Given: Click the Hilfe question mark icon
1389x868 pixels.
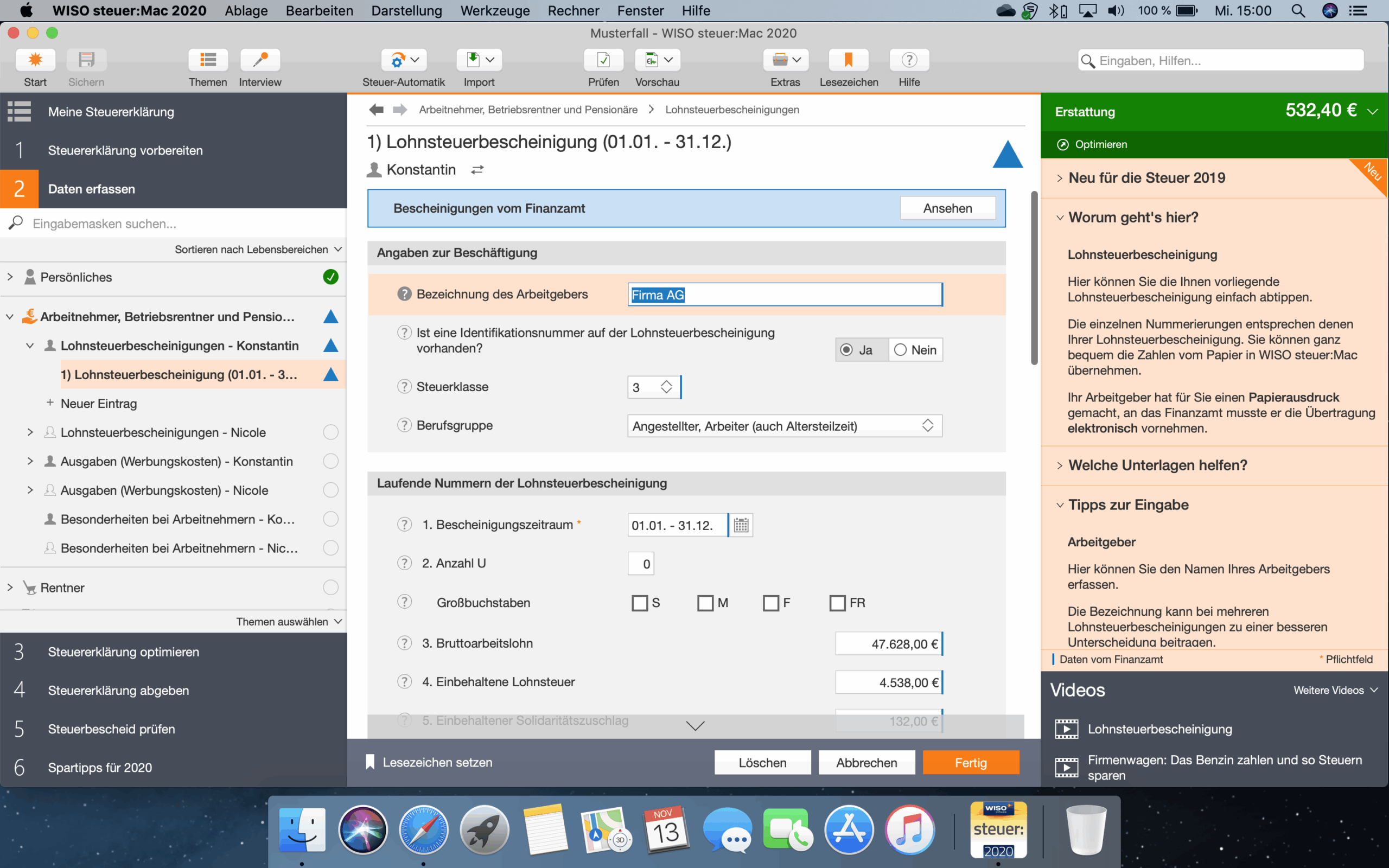Looking at the screenshot, I should pos(909,60).
